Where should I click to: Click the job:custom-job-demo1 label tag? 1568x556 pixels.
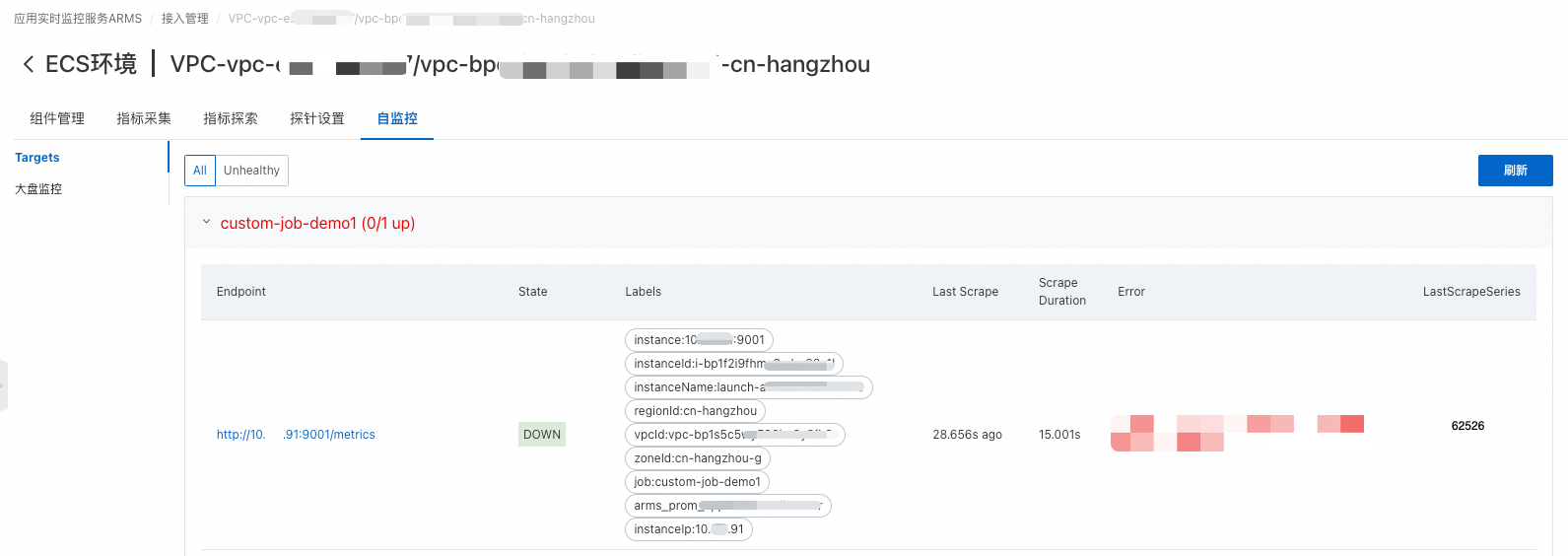pyautogui.click(x=697, y=482)
